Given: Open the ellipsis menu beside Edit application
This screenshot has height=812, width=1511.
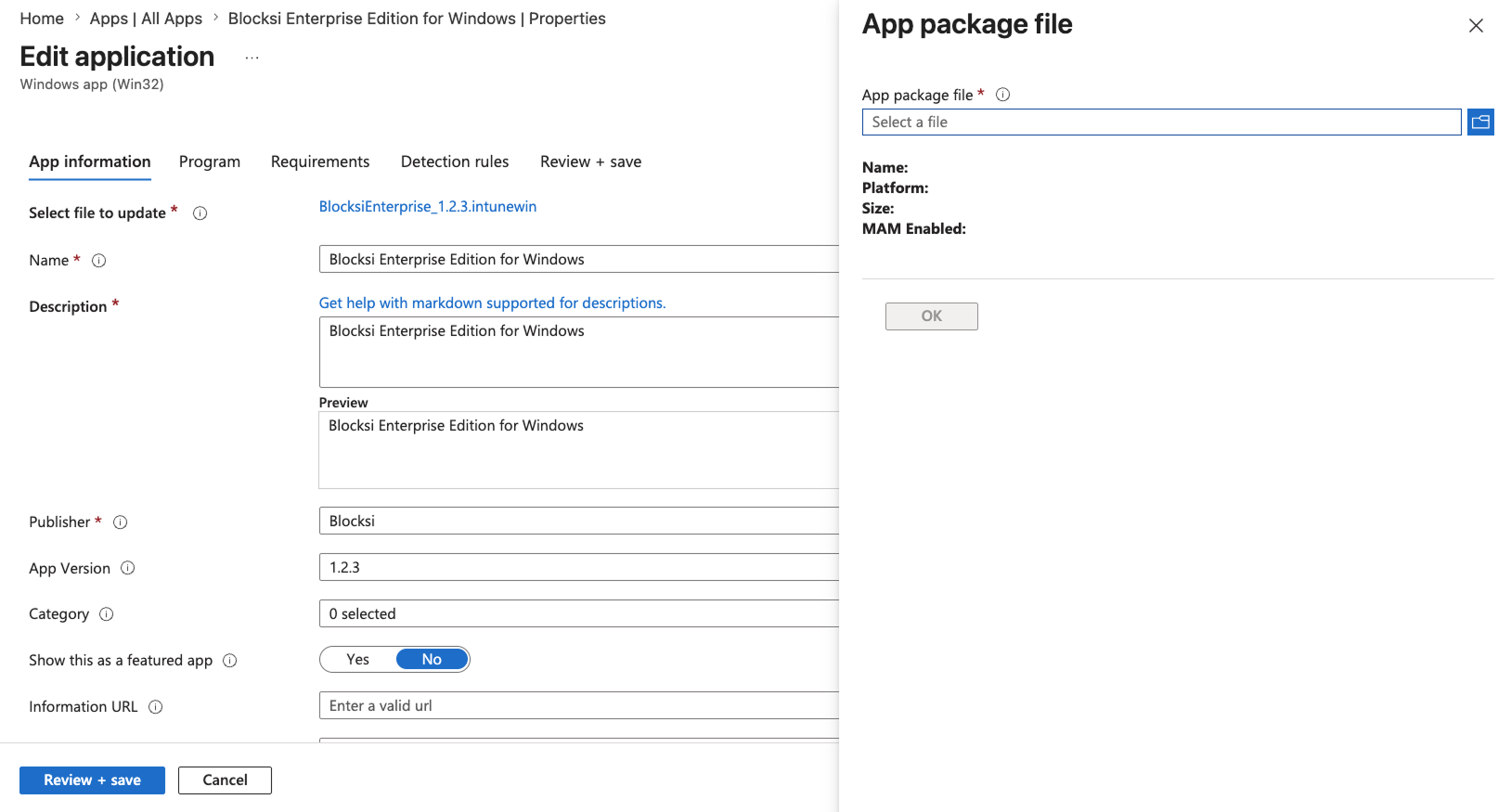Looking at the screenshot, I should click(252, 58).
